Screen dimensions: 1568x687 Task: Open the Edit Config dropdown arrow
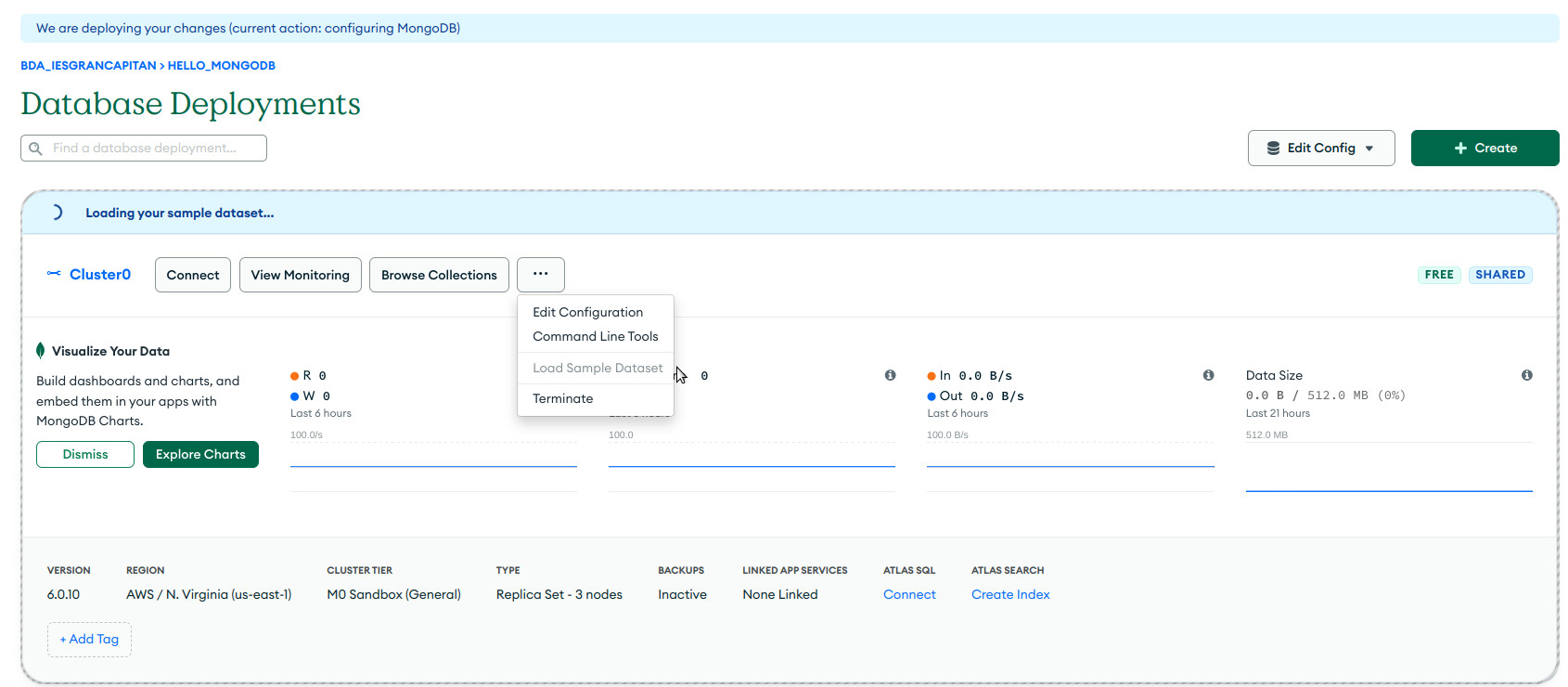1369,149
